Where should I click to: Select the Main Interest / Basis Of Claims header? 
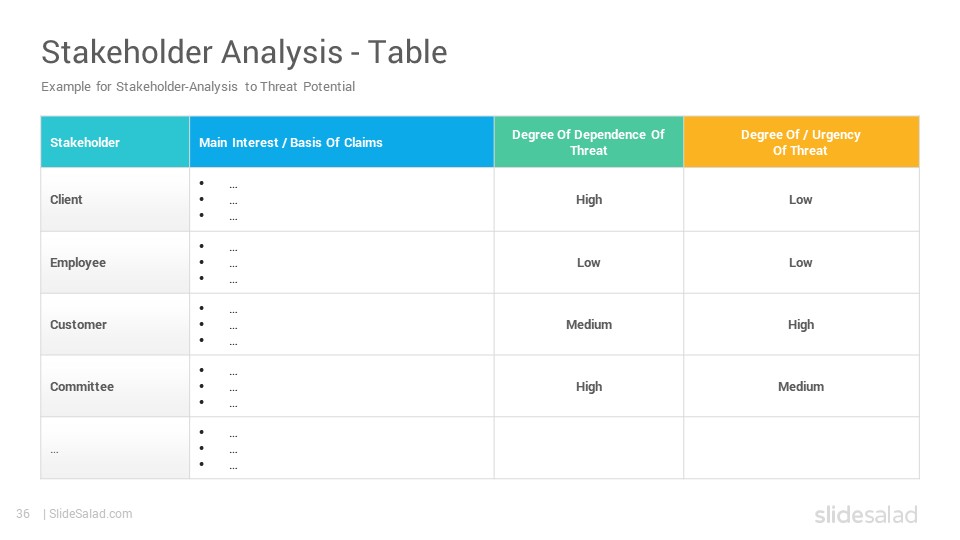pyautogui.click(x=342, y=142)
